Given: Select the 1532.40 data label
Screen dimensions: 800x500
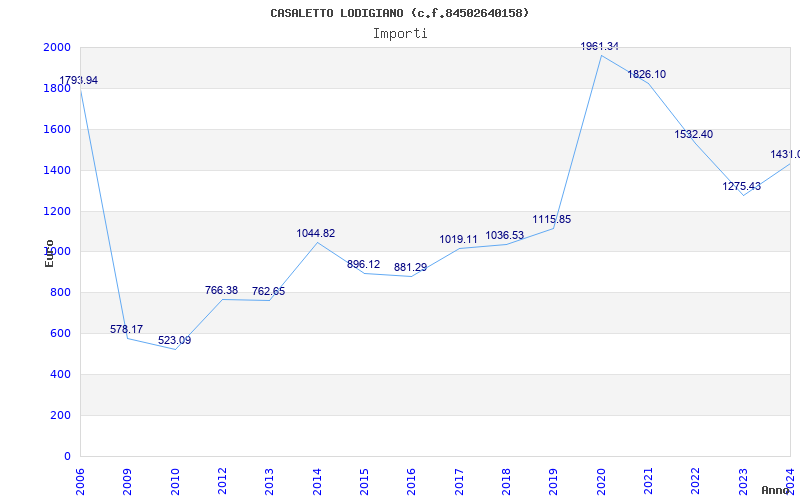Looking at the screenshot, I should pos(694,135).
